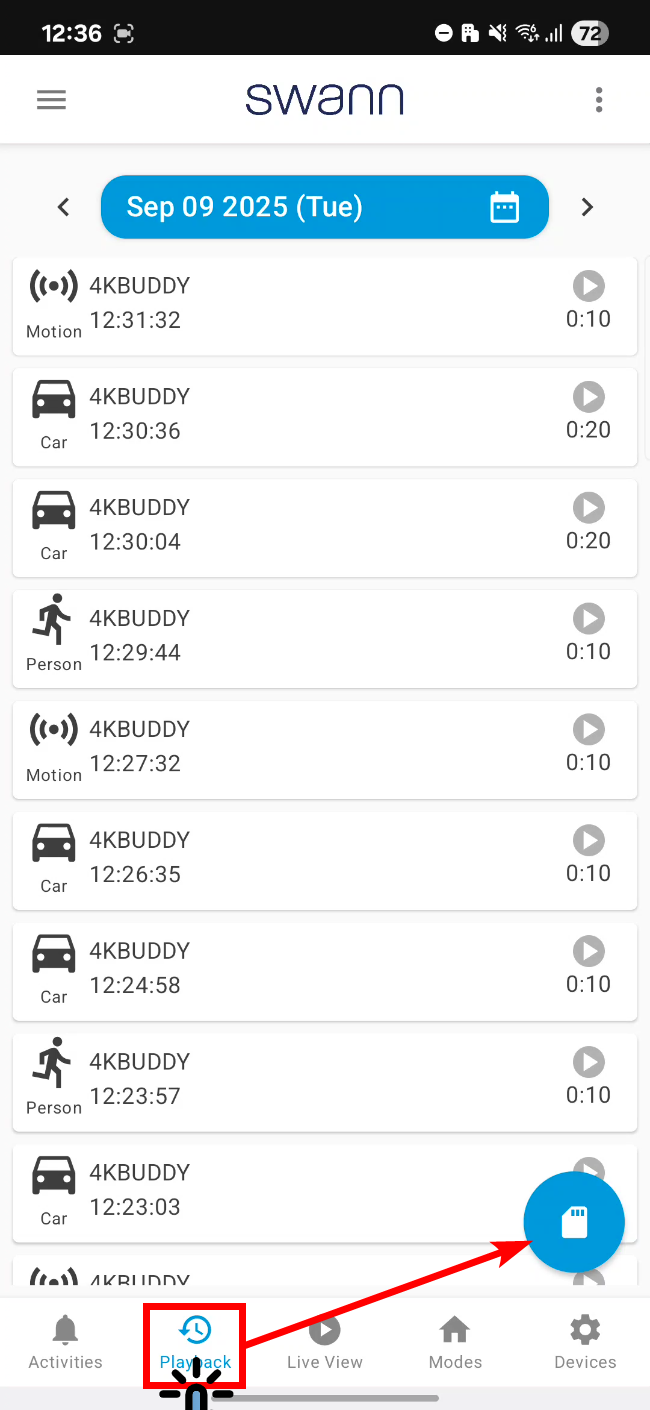Viewport: 650px width, 1410px height.
Task: Open the hamburger navigation menu
Action: 51,100
